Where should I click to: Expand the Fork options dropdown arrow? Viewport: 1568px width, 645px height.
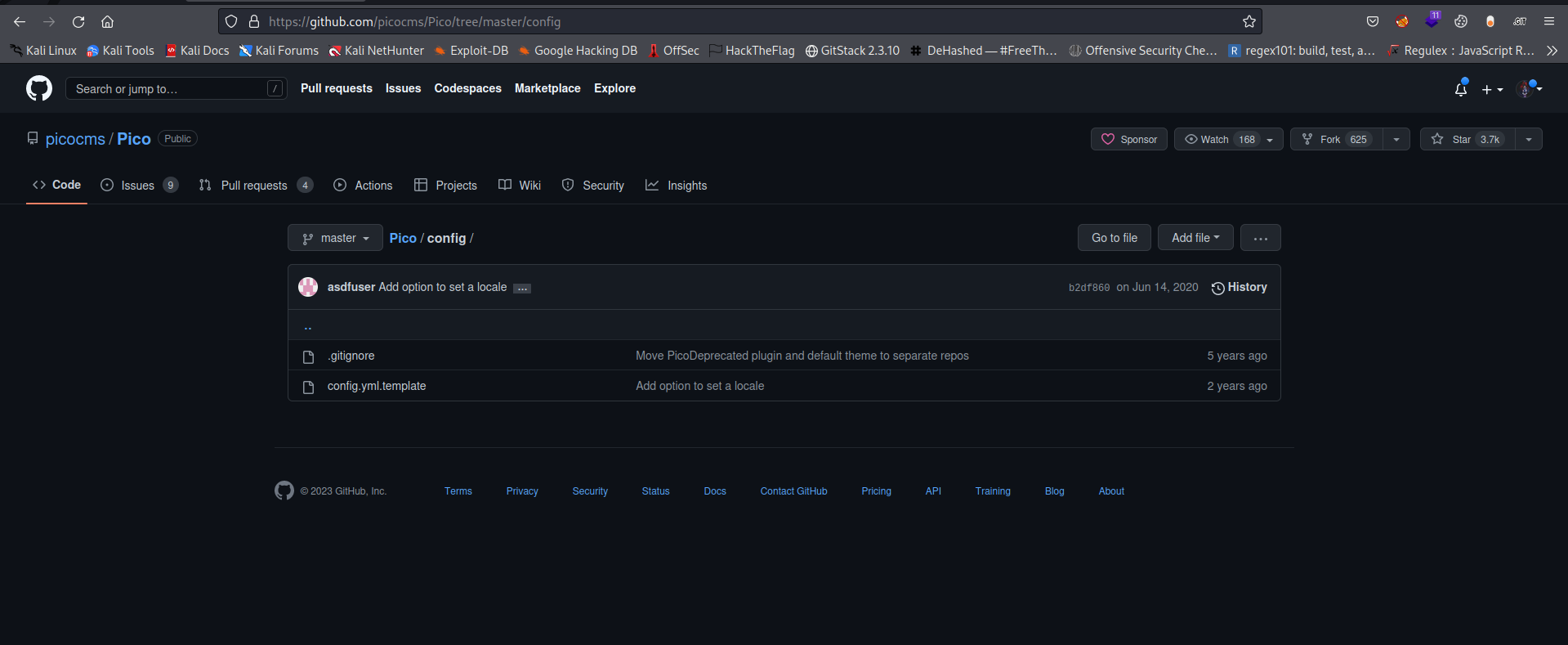(x=1396, y=139)
